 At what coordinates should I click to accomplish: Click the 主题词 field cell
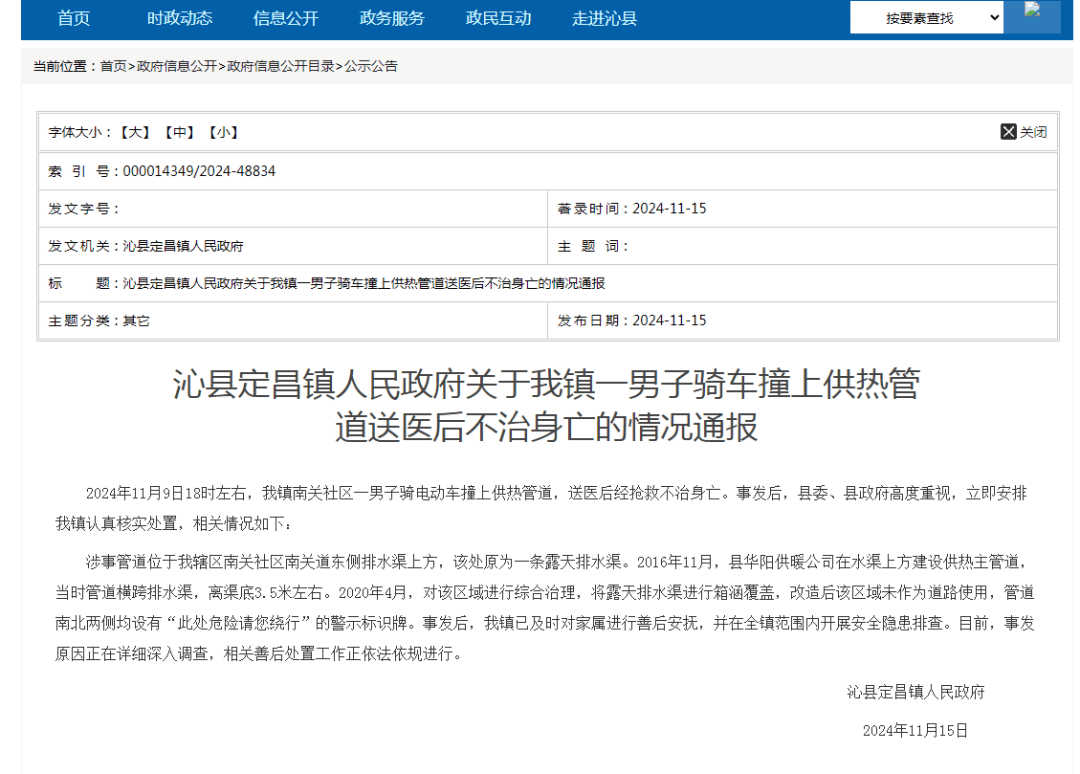tap(802, 246)
